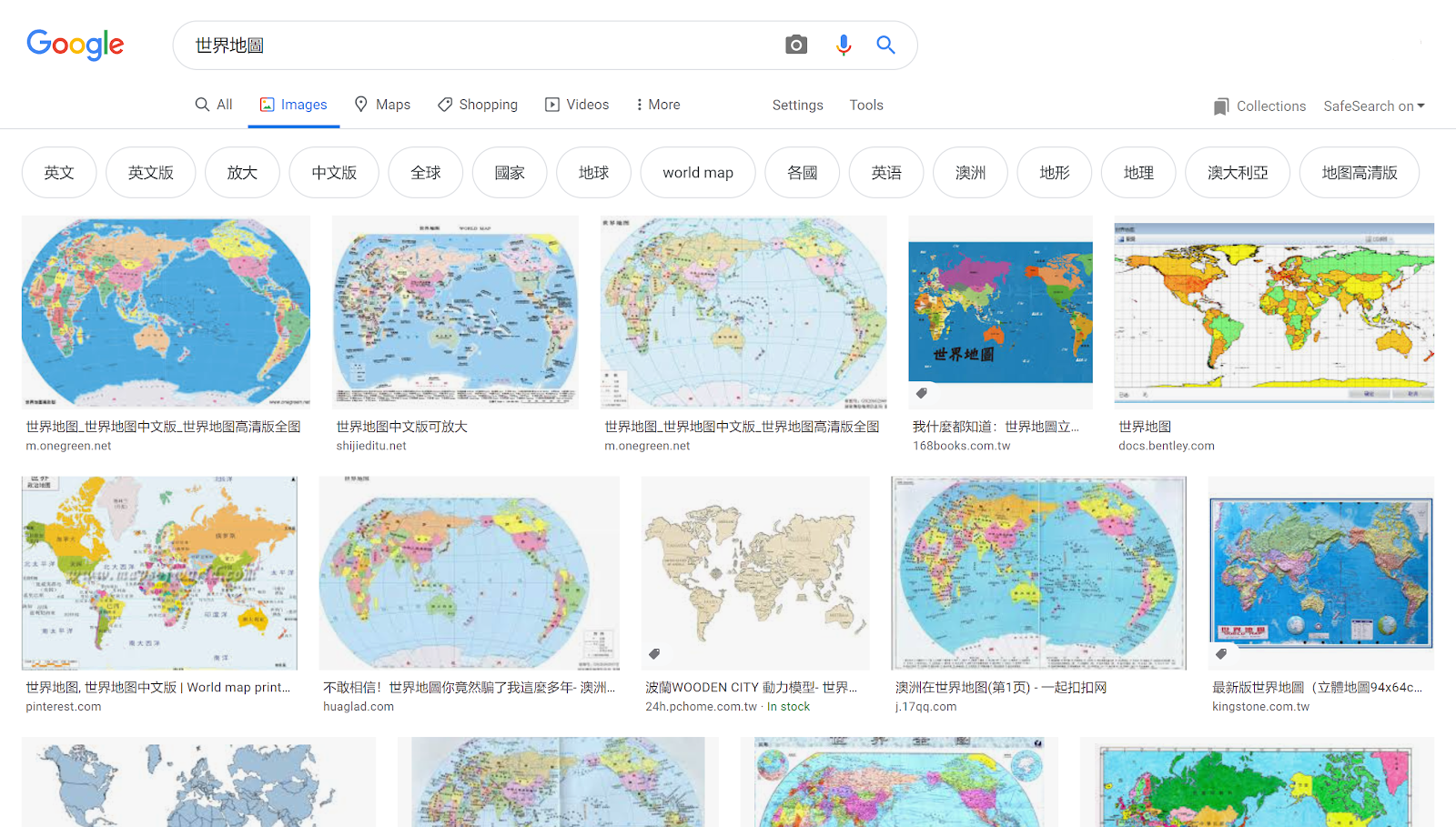Select the Images tab

[293, 105]
